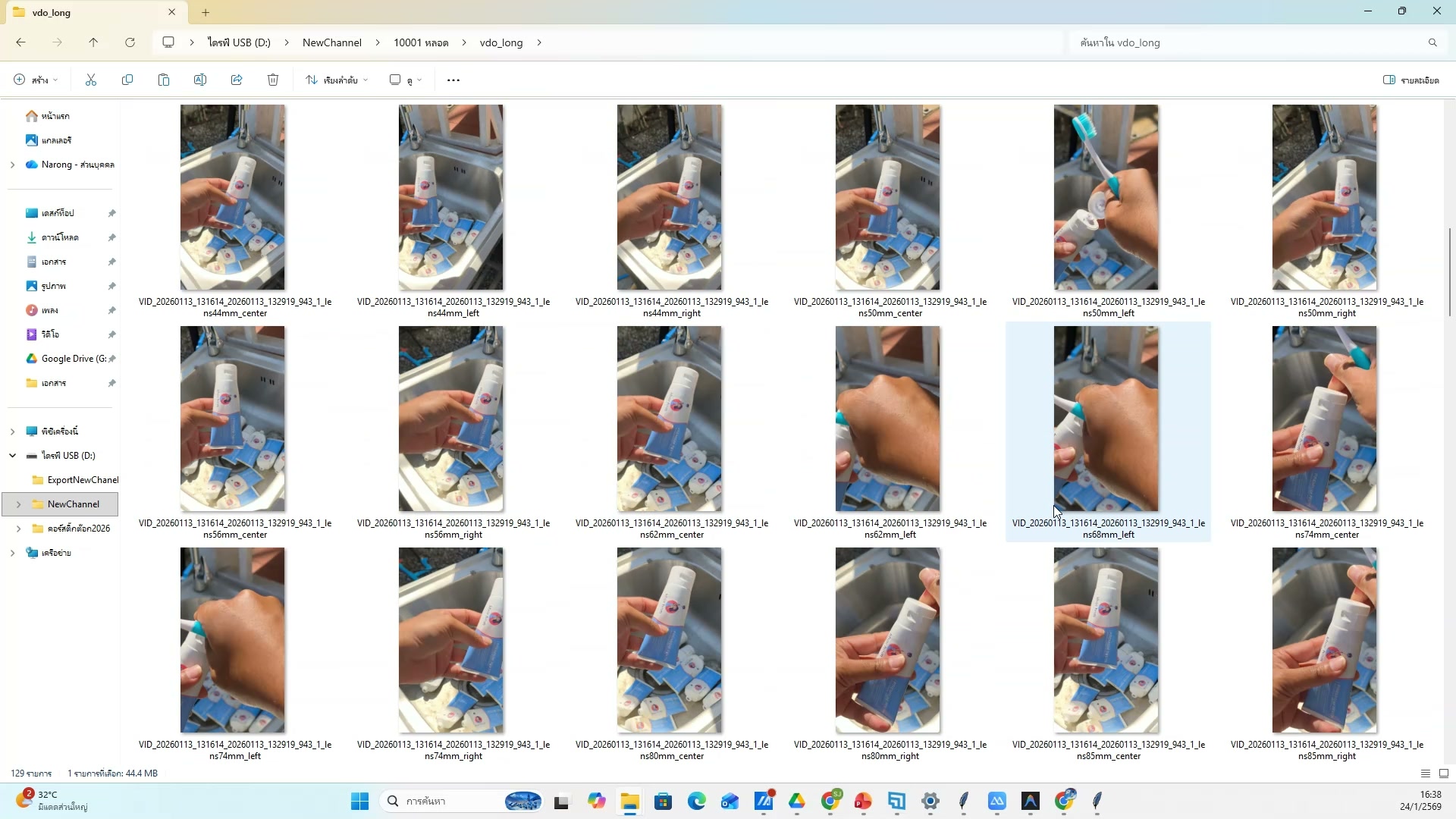
Task: Click the Delete trash icon
Action: coord(273,80)
